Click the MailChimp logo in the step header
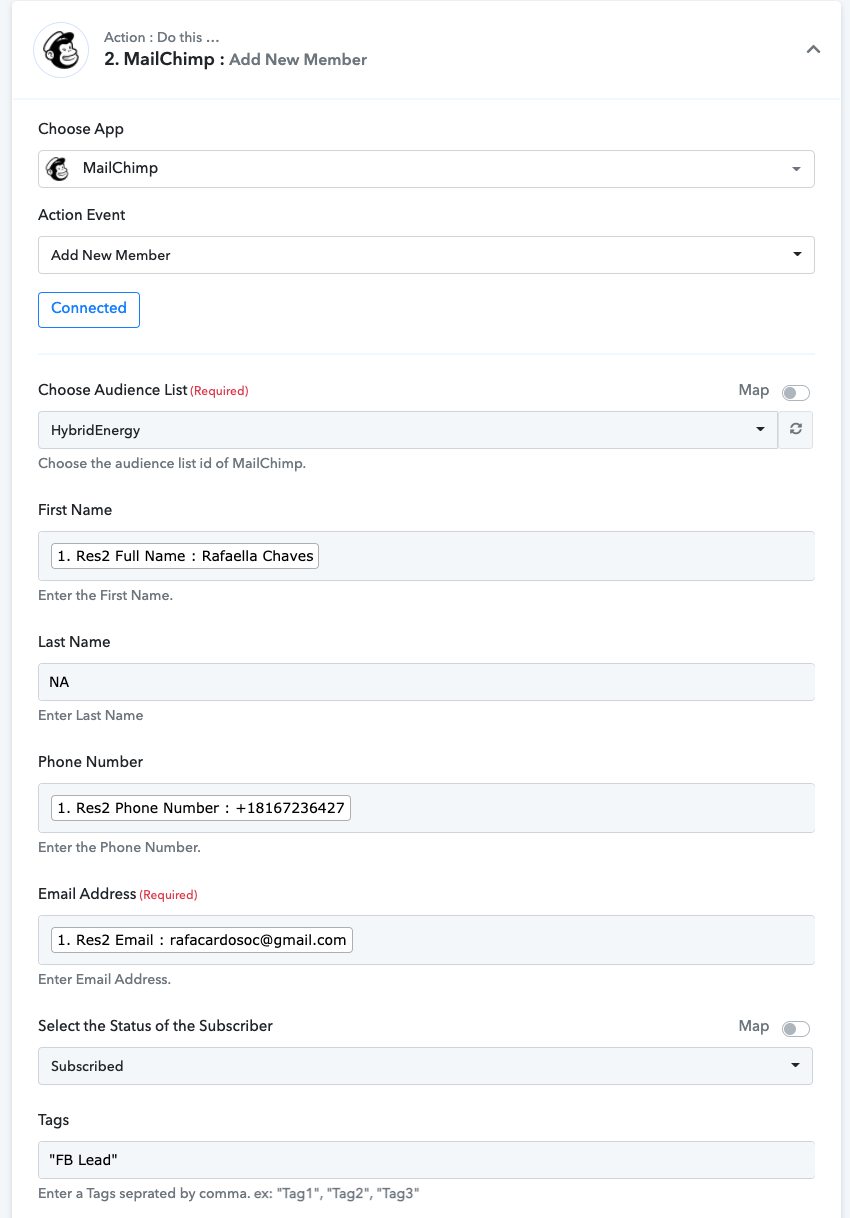The width and height of the screenshot is (850, 1218). coord(62,49)
